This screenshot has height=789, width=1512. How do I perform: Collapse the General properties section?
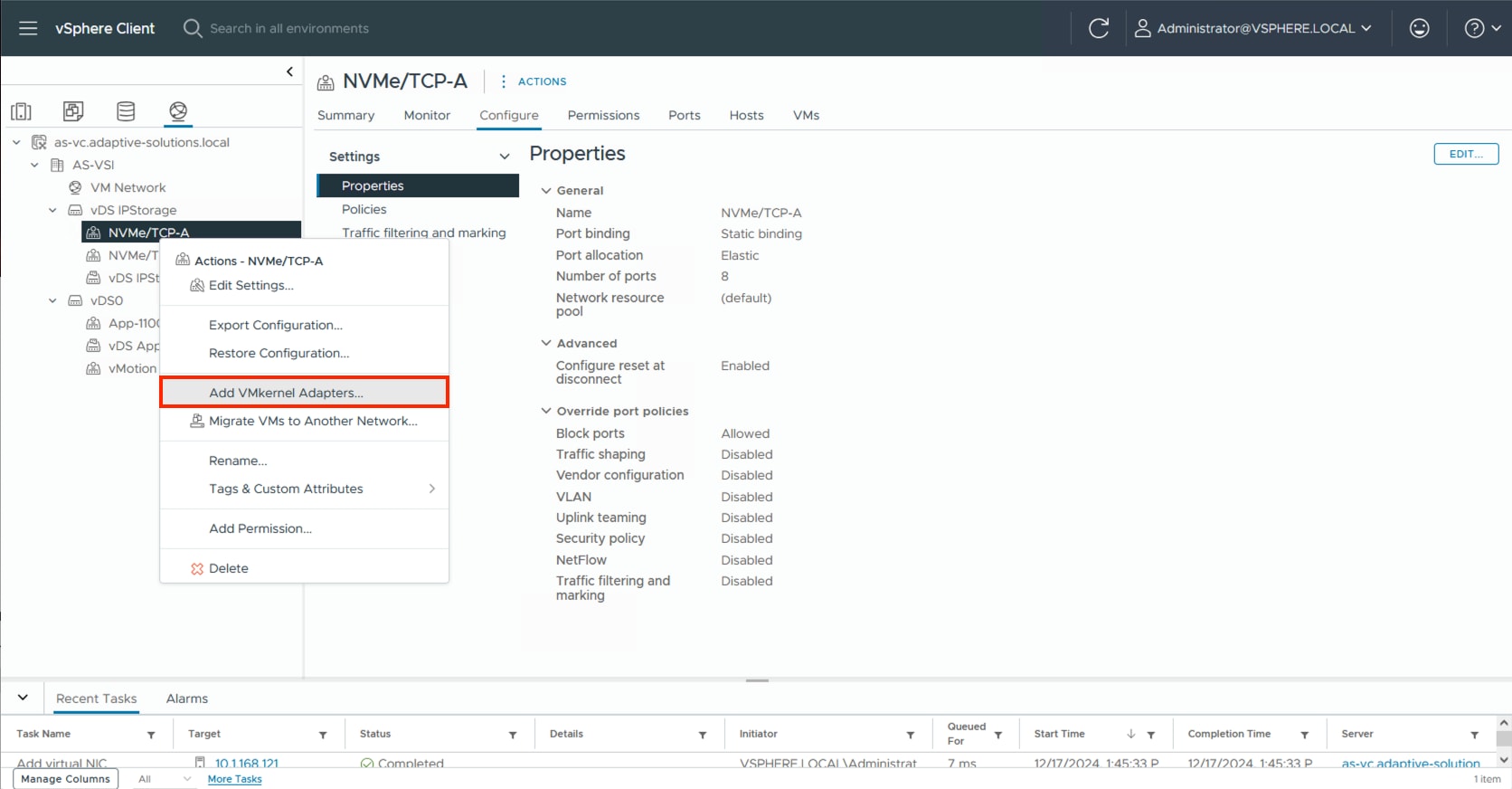point(546,190)
